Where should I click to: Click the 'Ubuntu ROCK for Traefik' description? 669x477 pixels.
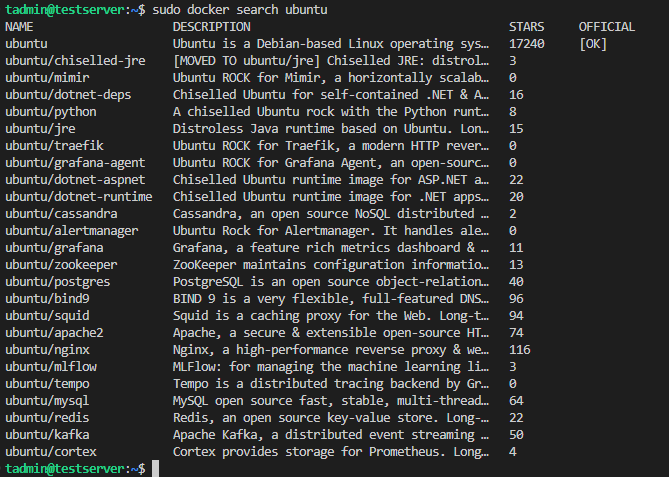coord(331,146)
